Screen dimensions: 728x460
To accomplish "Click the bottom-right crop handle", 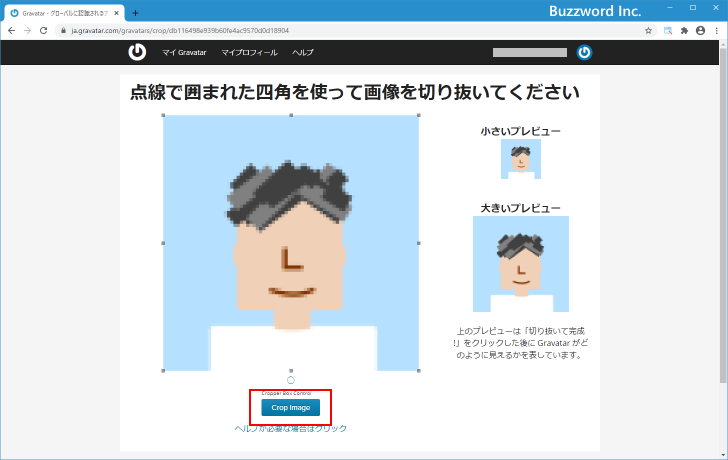I will [419, 371].
